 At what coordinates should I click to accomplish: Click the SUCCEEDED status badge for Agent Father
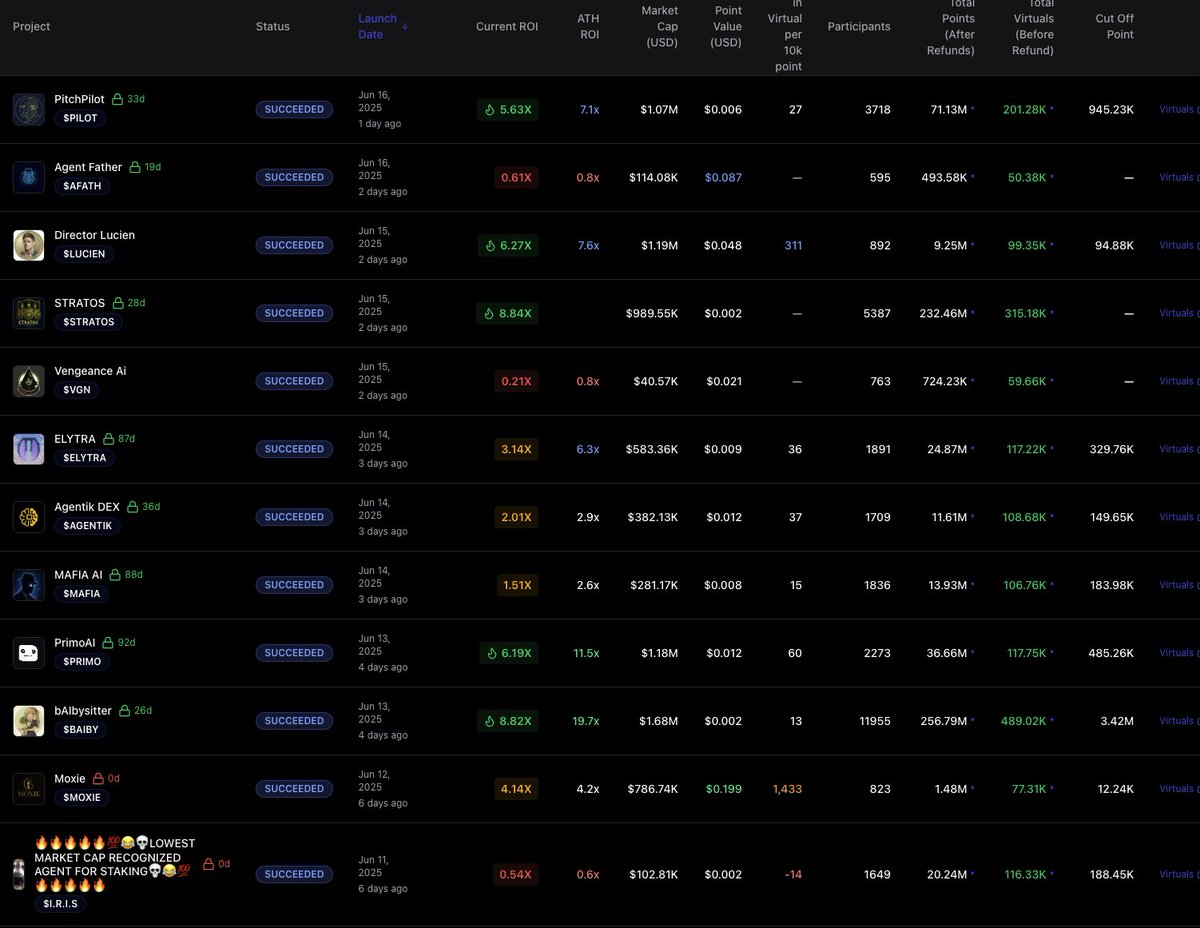click(294, 177)
